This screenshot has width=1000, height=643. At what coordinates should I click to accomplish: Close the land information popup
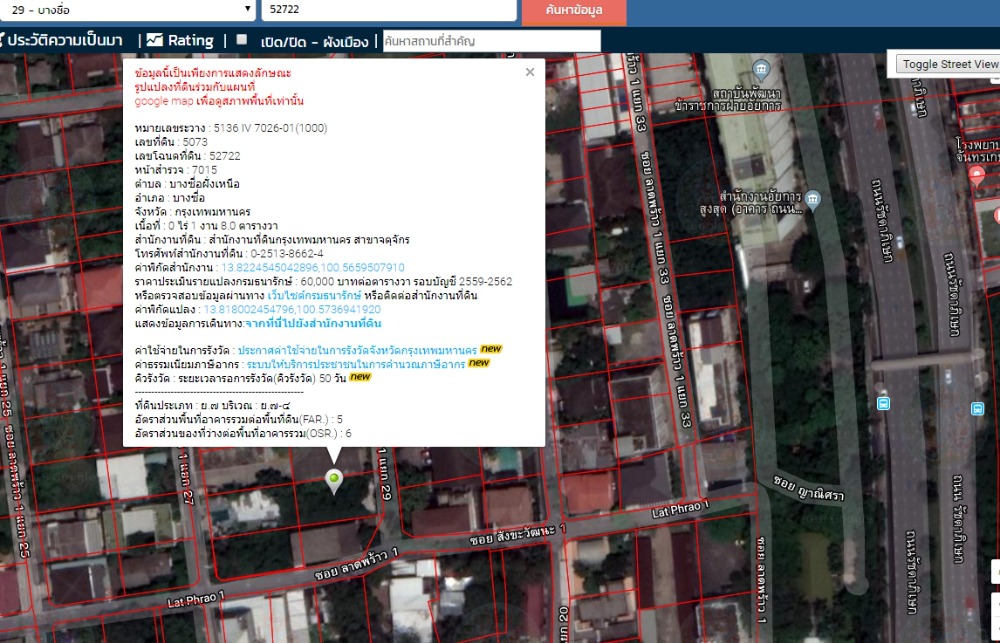coord(530,72)
